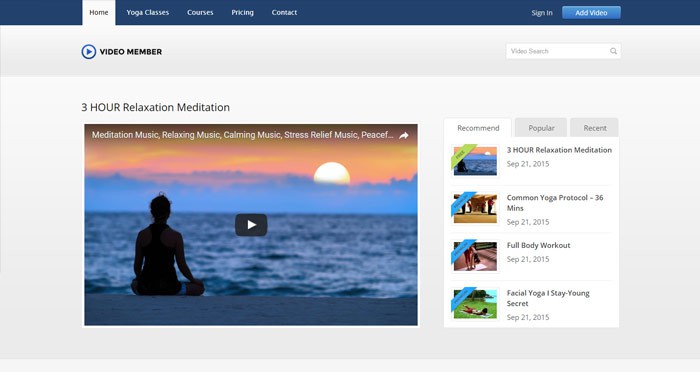Screen dimensions: 700x372
Task: Click the share arrow icon on video
Action: (404, 135)
